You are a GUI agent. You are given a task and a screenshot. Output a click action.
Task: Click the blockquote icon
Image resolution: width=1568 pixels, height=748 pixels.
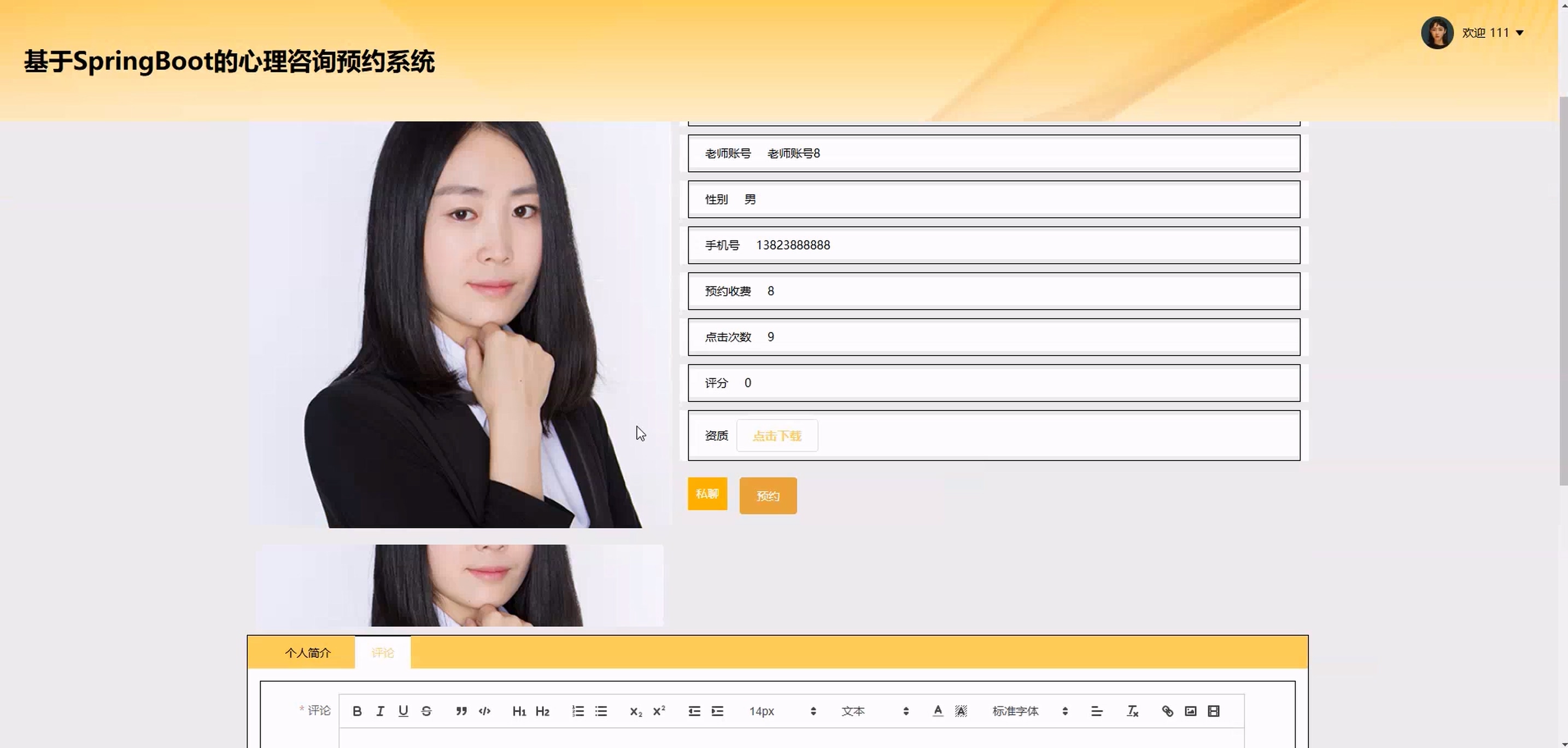pos(461,711)
